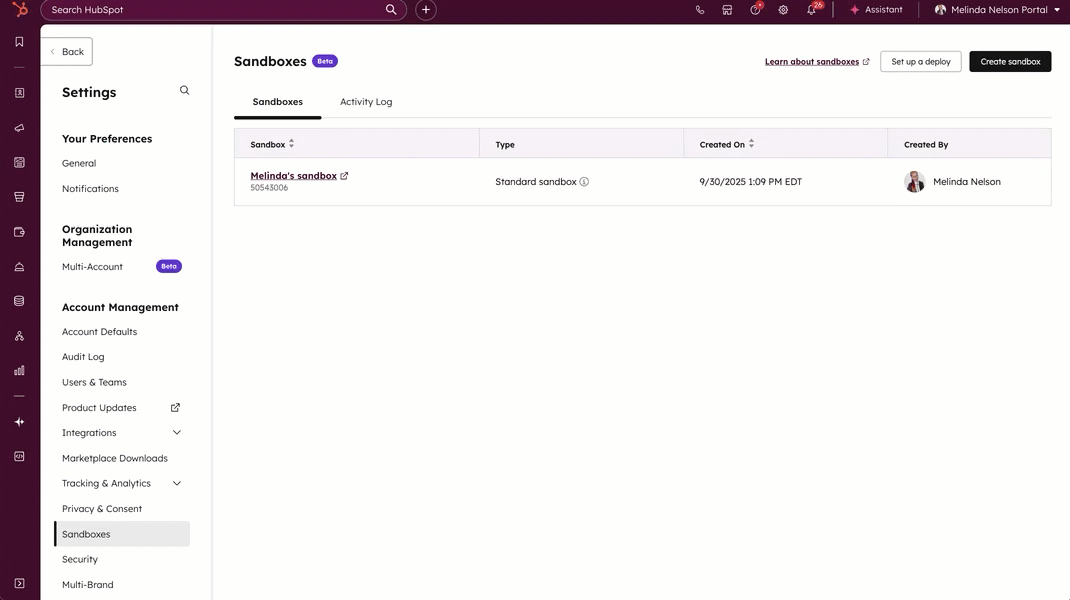The image size is (1070, 600).
Task: Click info icon next to Standard sandbox
Action: (584, 182)
